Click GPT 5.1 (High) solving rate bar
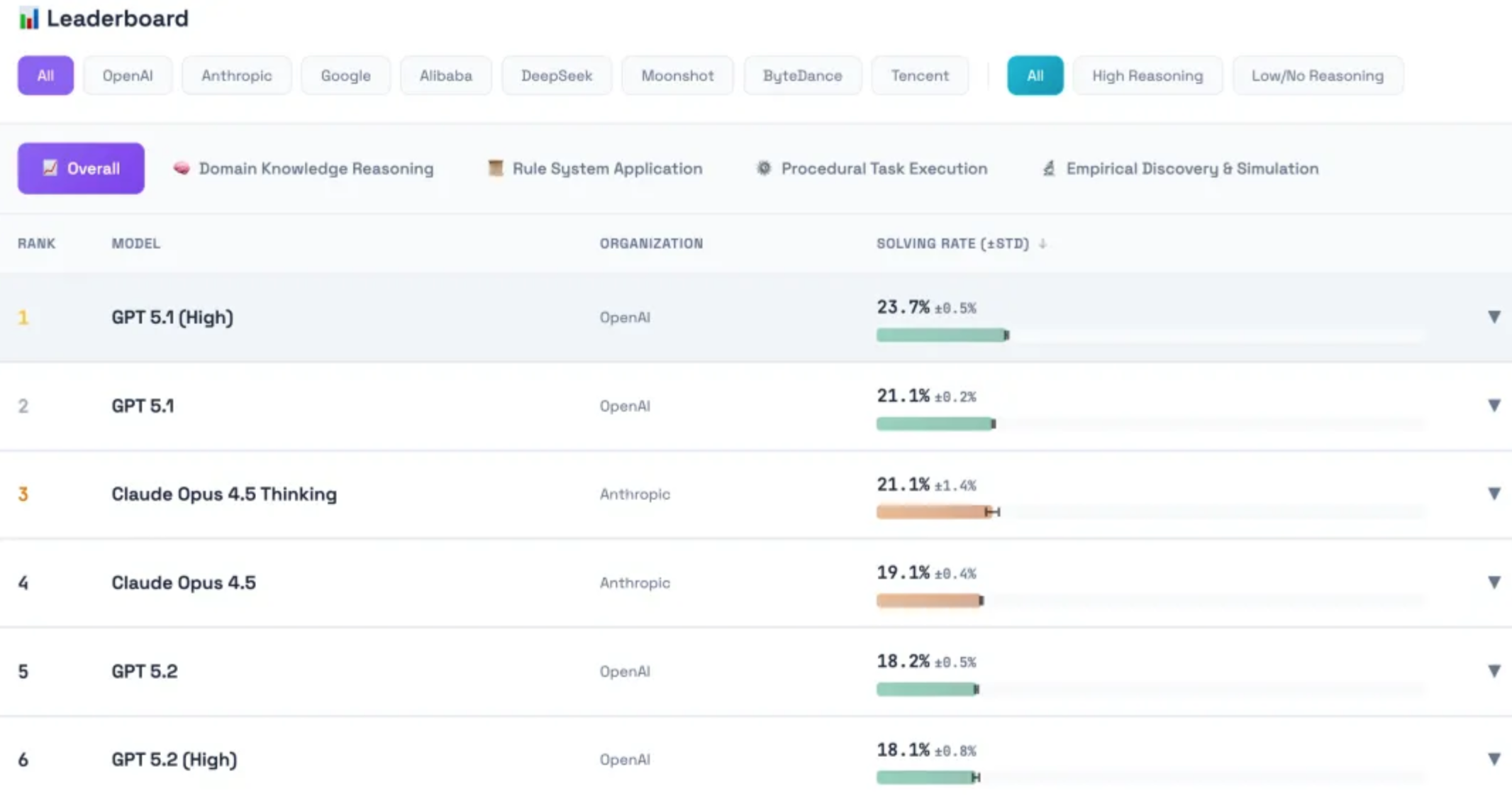 click(x=941, y=335)
